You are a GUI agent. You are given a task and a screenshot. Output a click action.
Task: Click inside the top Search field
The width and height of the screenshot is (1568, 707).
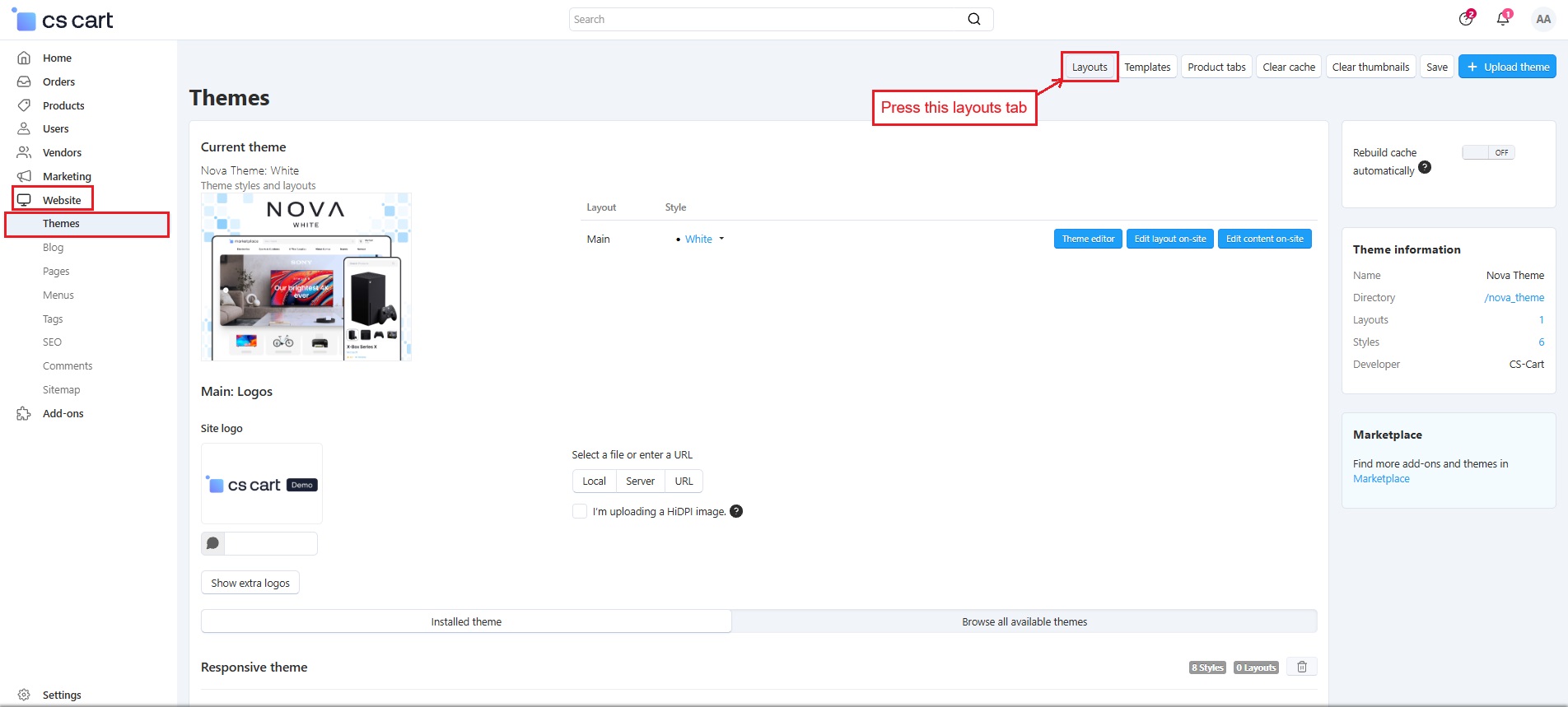click(766, 19)
